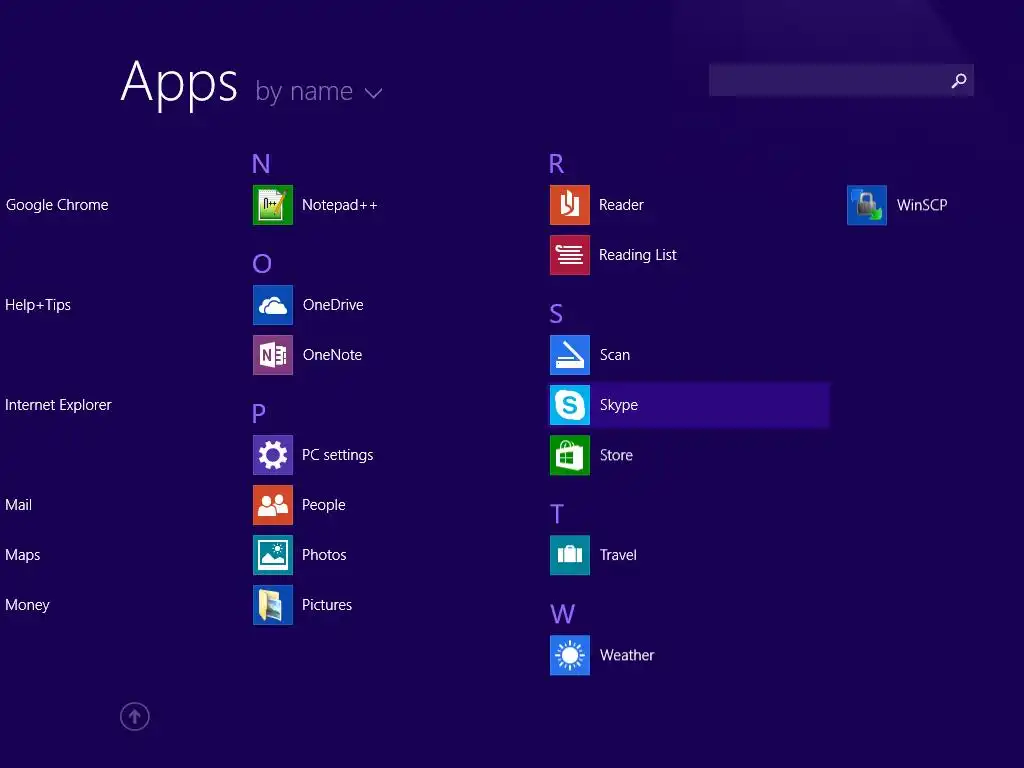Screen dimensions: 1024x768
Task: Click the 'WinSCP' label text
Action: pos(921,205)
